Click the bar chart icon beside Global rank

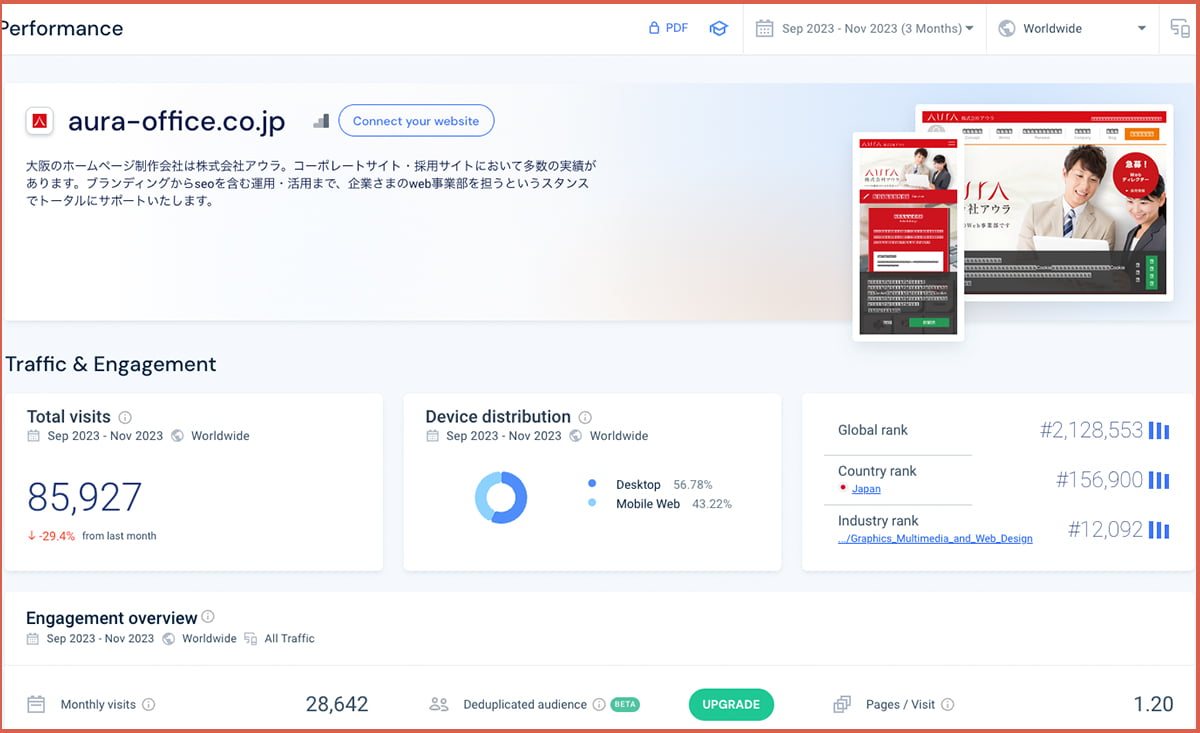(x=1159, y=431)
